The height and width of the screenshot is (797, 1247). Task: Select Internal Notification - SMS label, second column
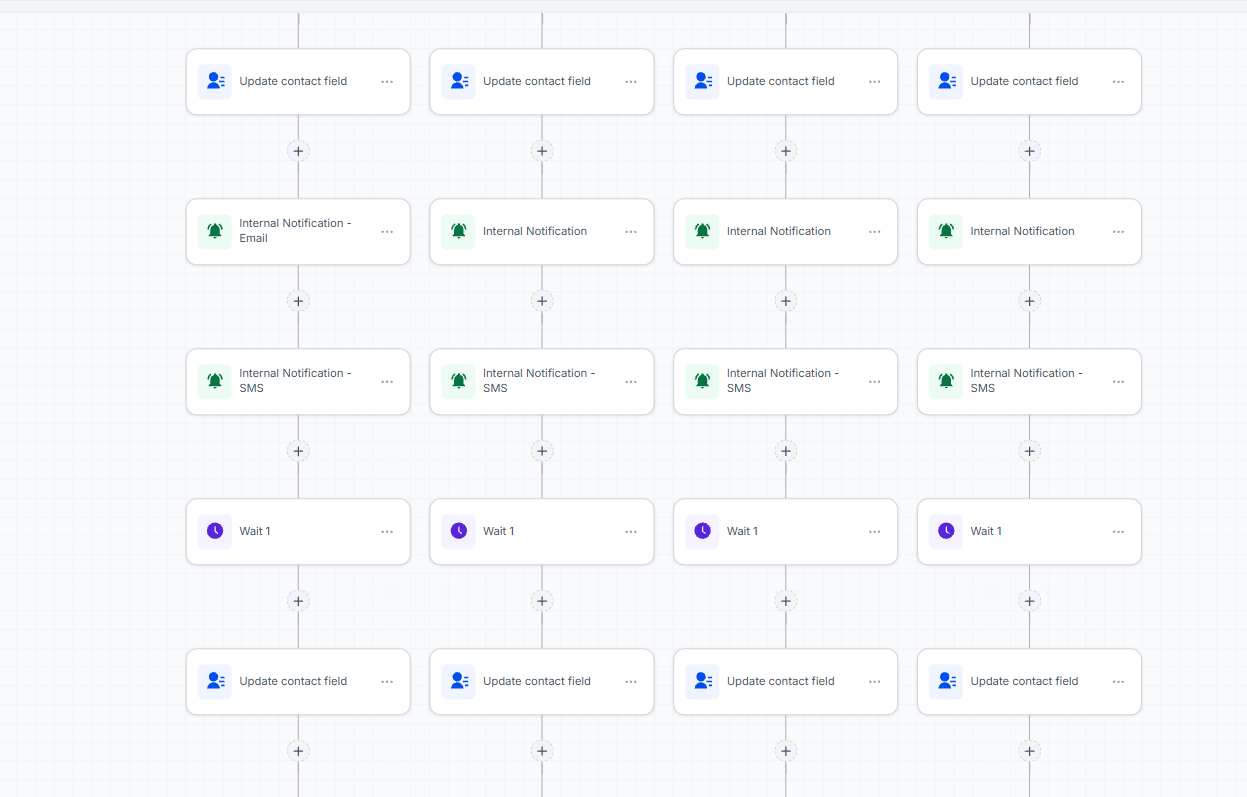coord(539,381)
